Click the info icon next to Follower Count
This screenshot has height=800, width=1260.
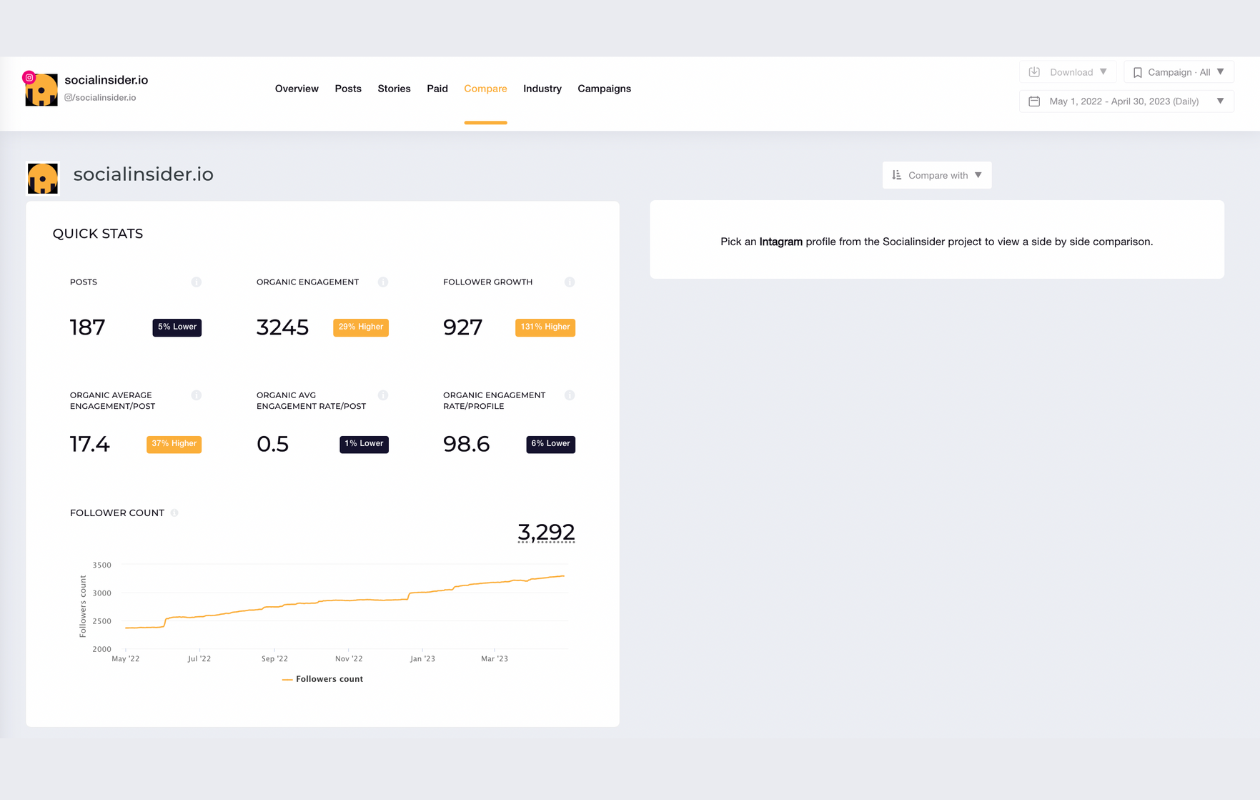tap(174, 513)
